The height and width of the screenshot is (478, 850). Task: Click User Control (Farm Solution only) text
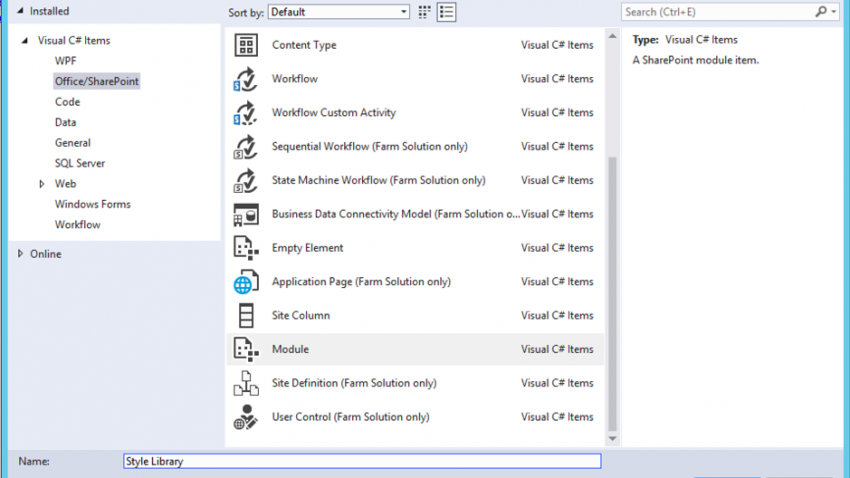click(351, 417)
